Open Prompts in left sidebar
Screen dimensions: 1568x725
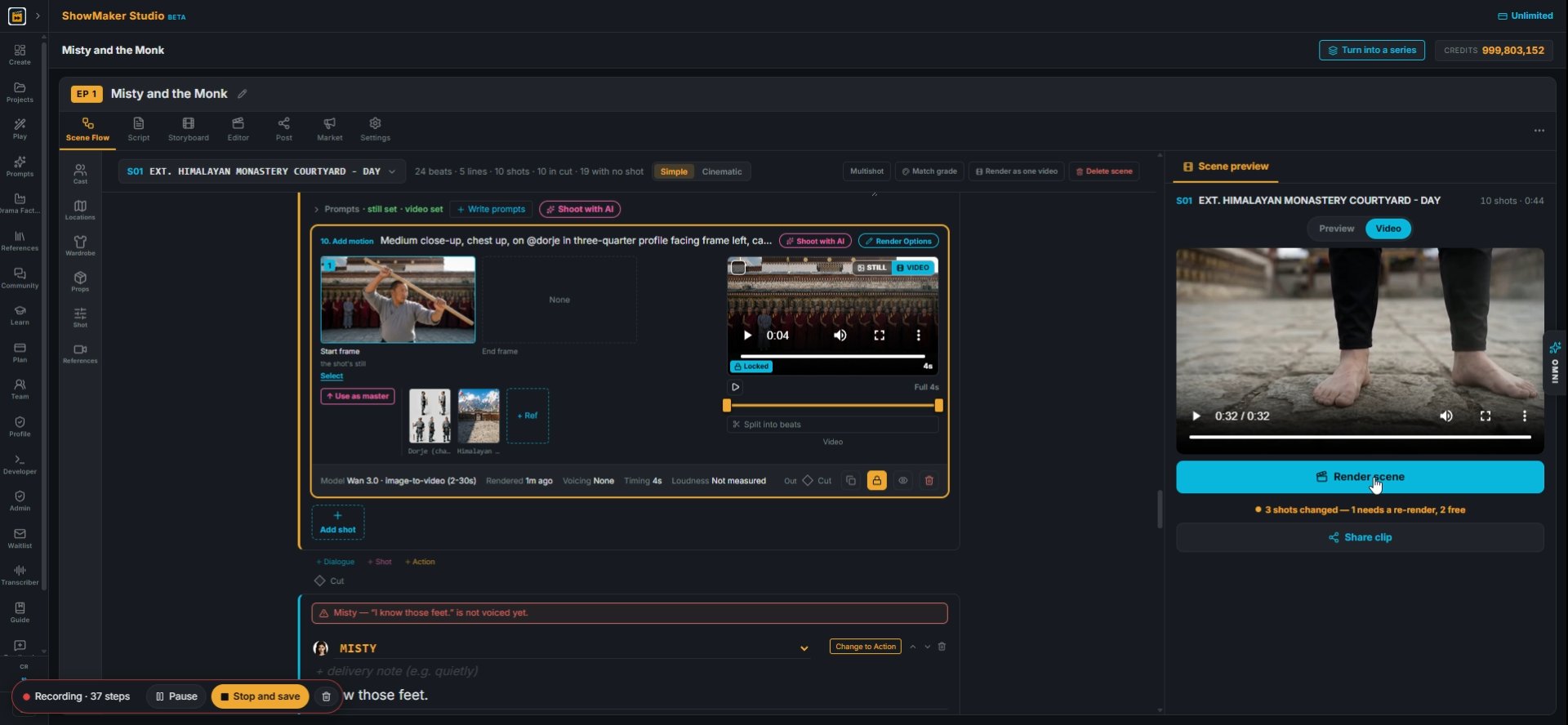coord(20,167)
